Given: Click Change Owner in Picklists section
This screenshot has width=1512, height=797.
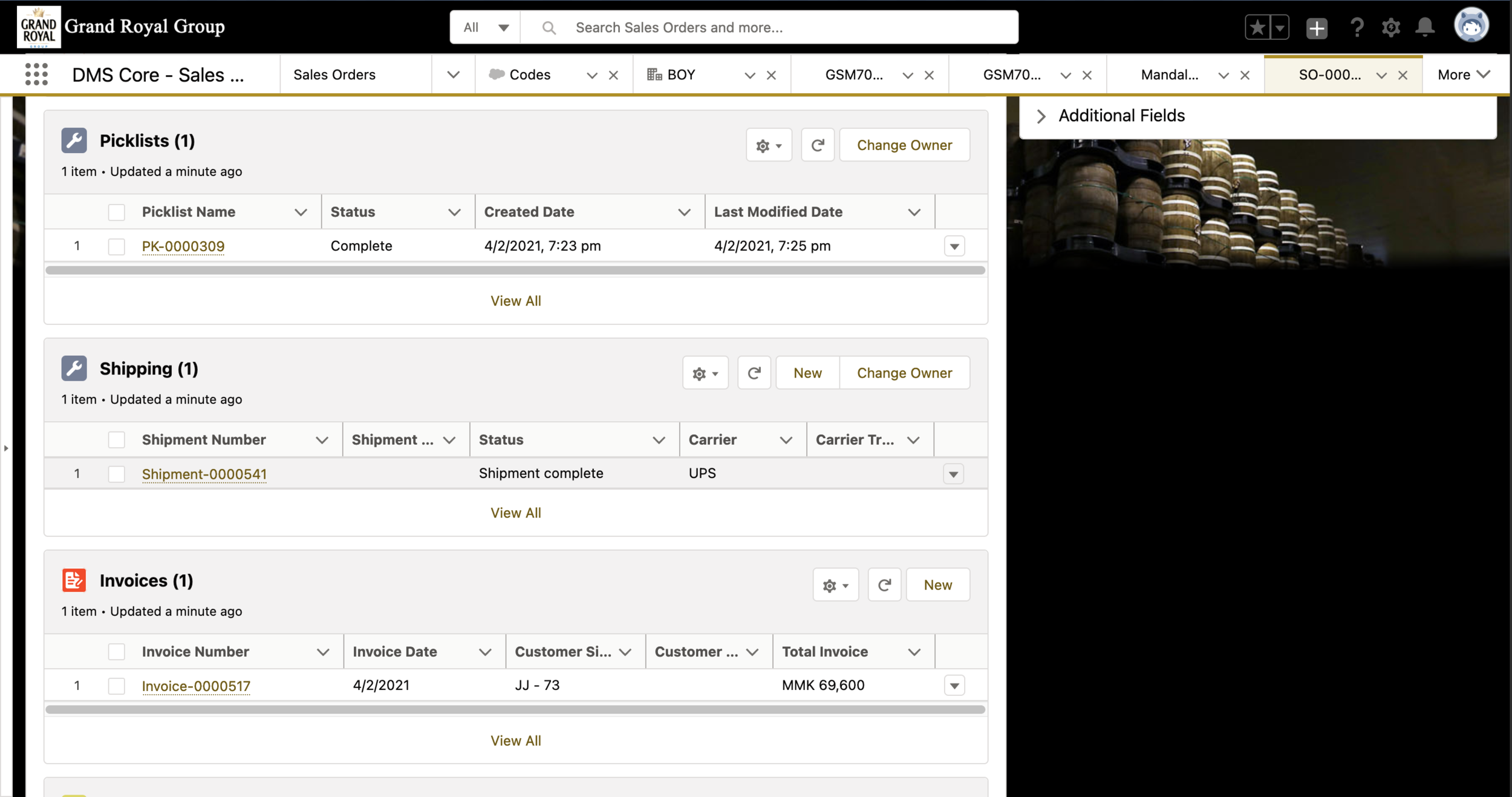Looking at the screenshot, I should click(904, 145).
